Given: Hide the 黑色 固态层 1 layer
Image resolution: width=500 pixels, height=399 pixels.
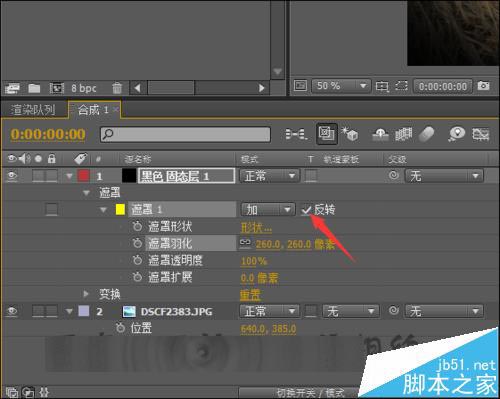Looking at the screenshot, I should pos(12,176).
